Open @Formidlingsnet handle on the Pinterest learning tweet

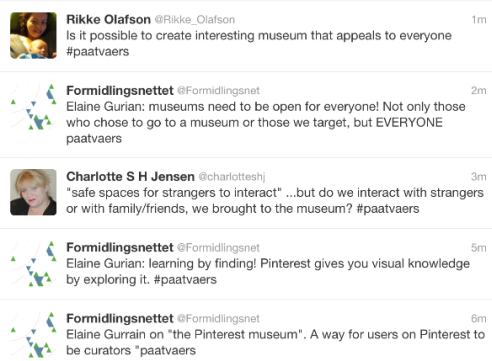tap(218, 248)
